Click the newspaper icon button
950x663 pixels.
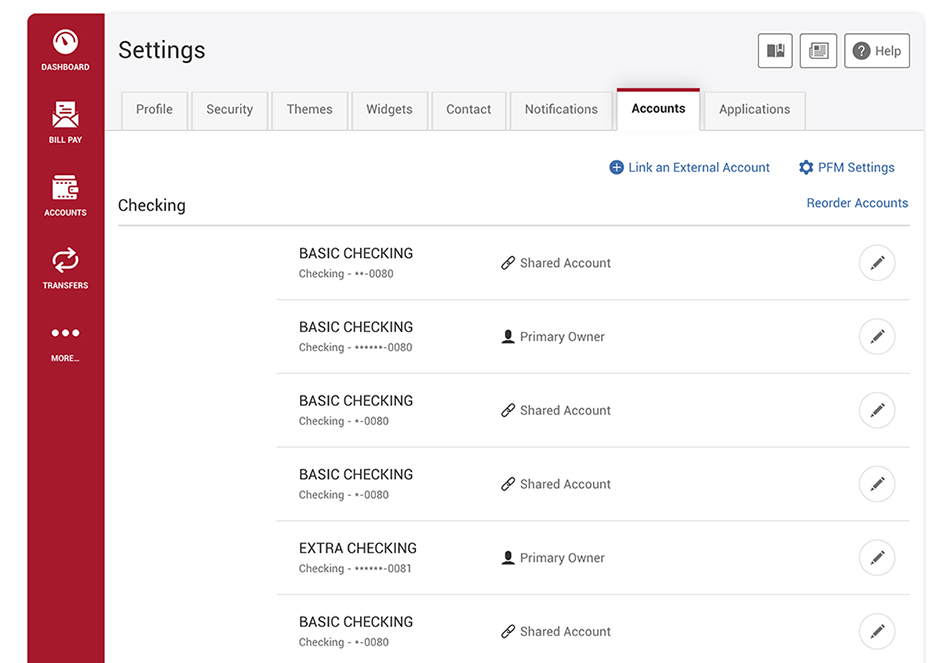(x=818, y=50)
